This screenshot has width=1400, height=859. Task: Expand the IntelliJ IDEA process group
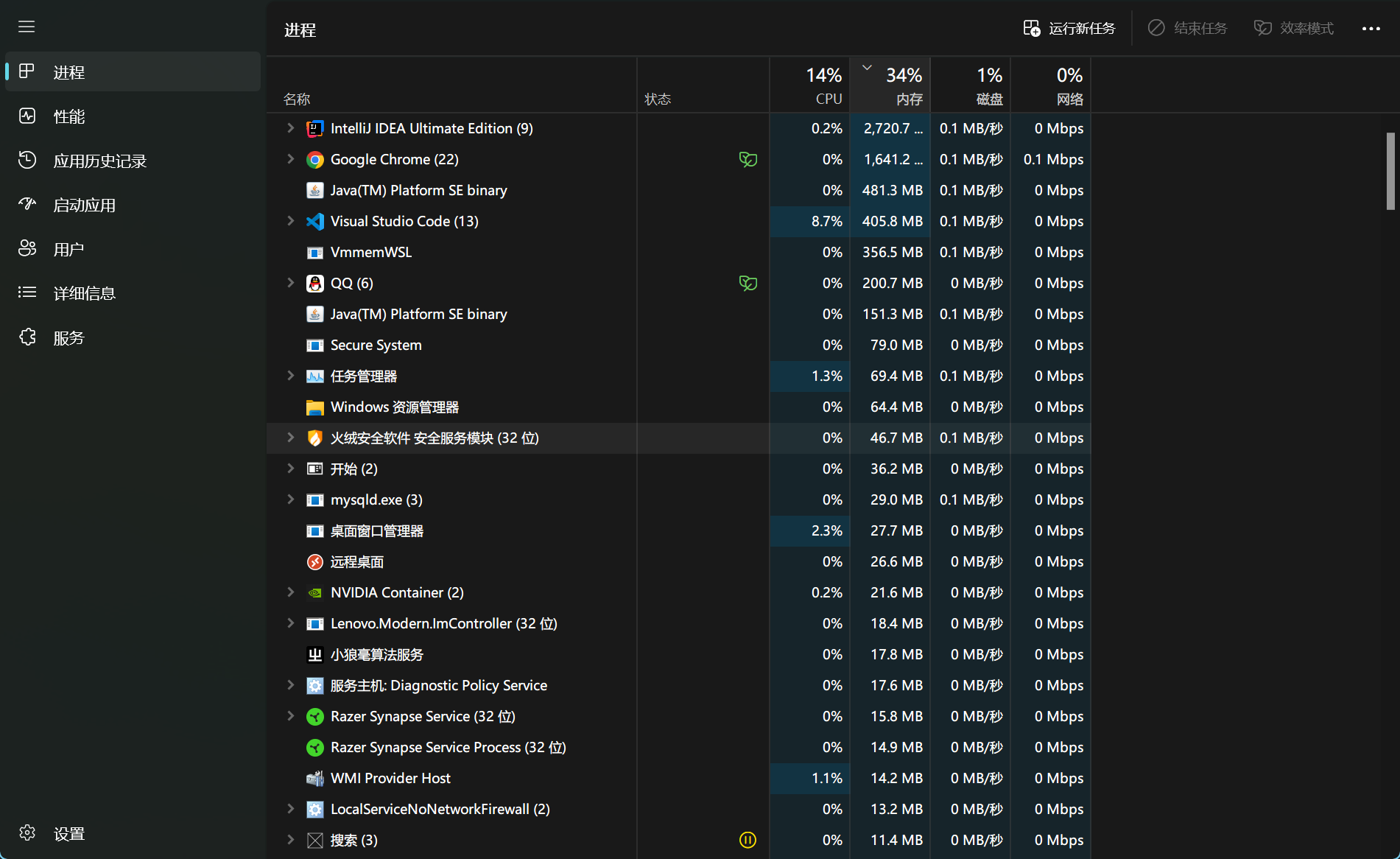[290, 128]
